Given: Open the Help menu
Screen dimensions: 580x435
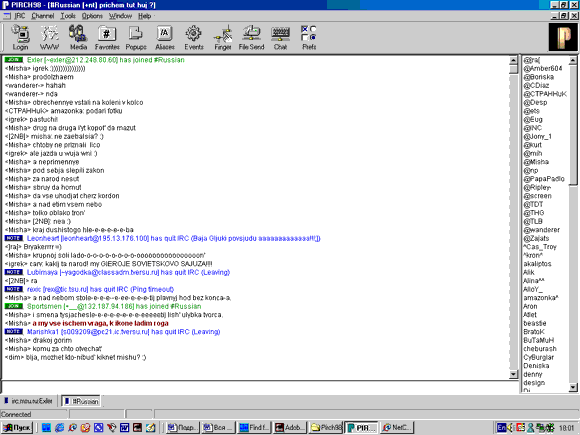Looking at the screenshot, I should point(145,16).
